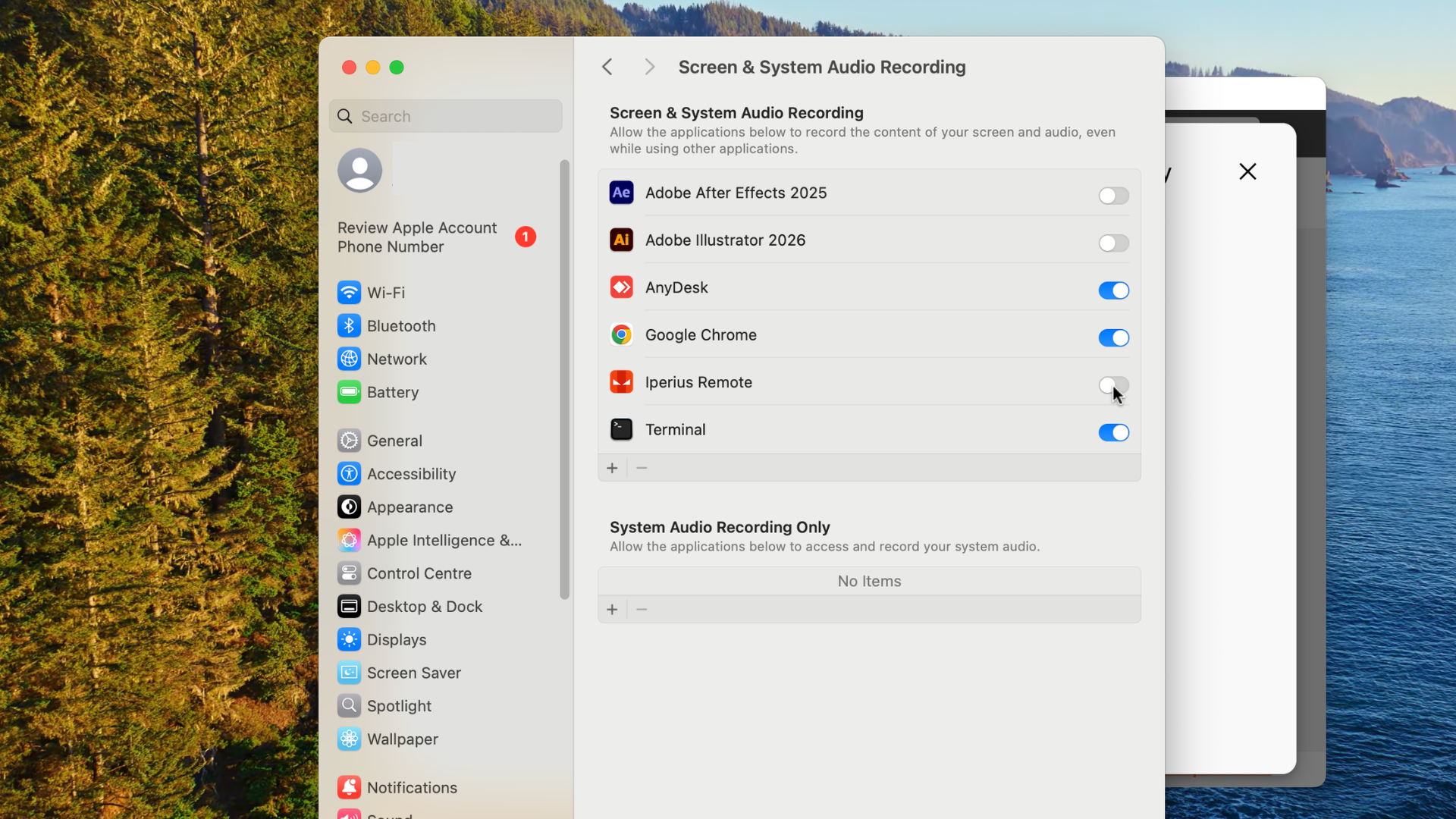Click the Apple Intelligence icon

[x=349, y=540]
